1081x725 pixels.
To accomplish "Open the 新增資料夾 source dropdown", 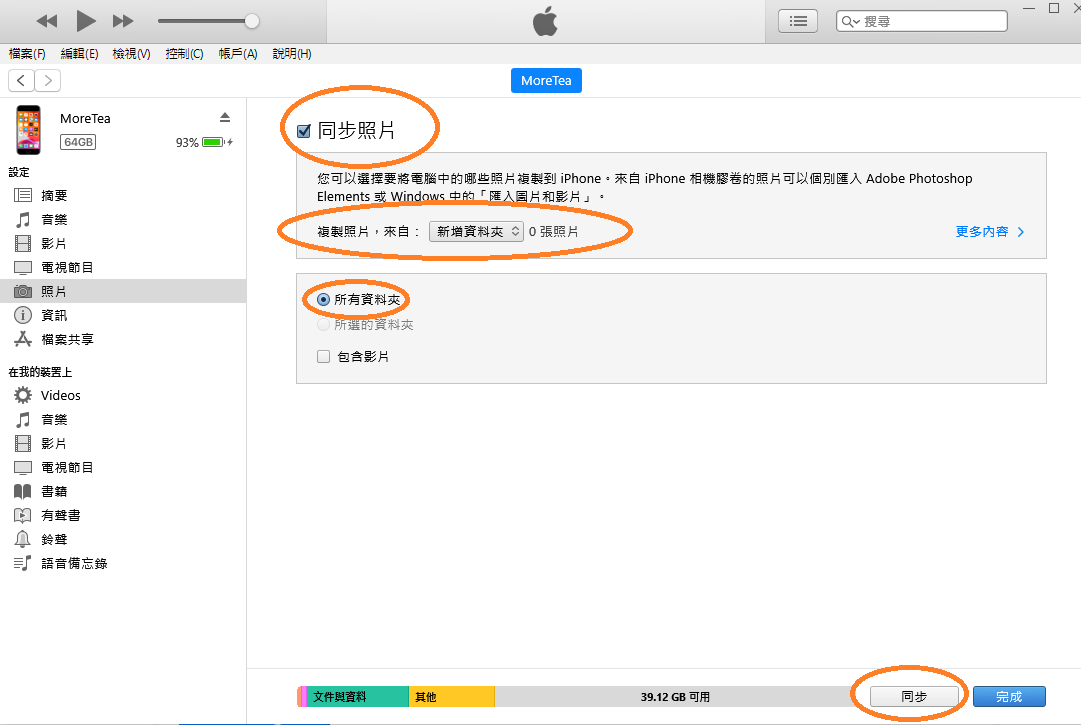I will click(x=476, y=232).
